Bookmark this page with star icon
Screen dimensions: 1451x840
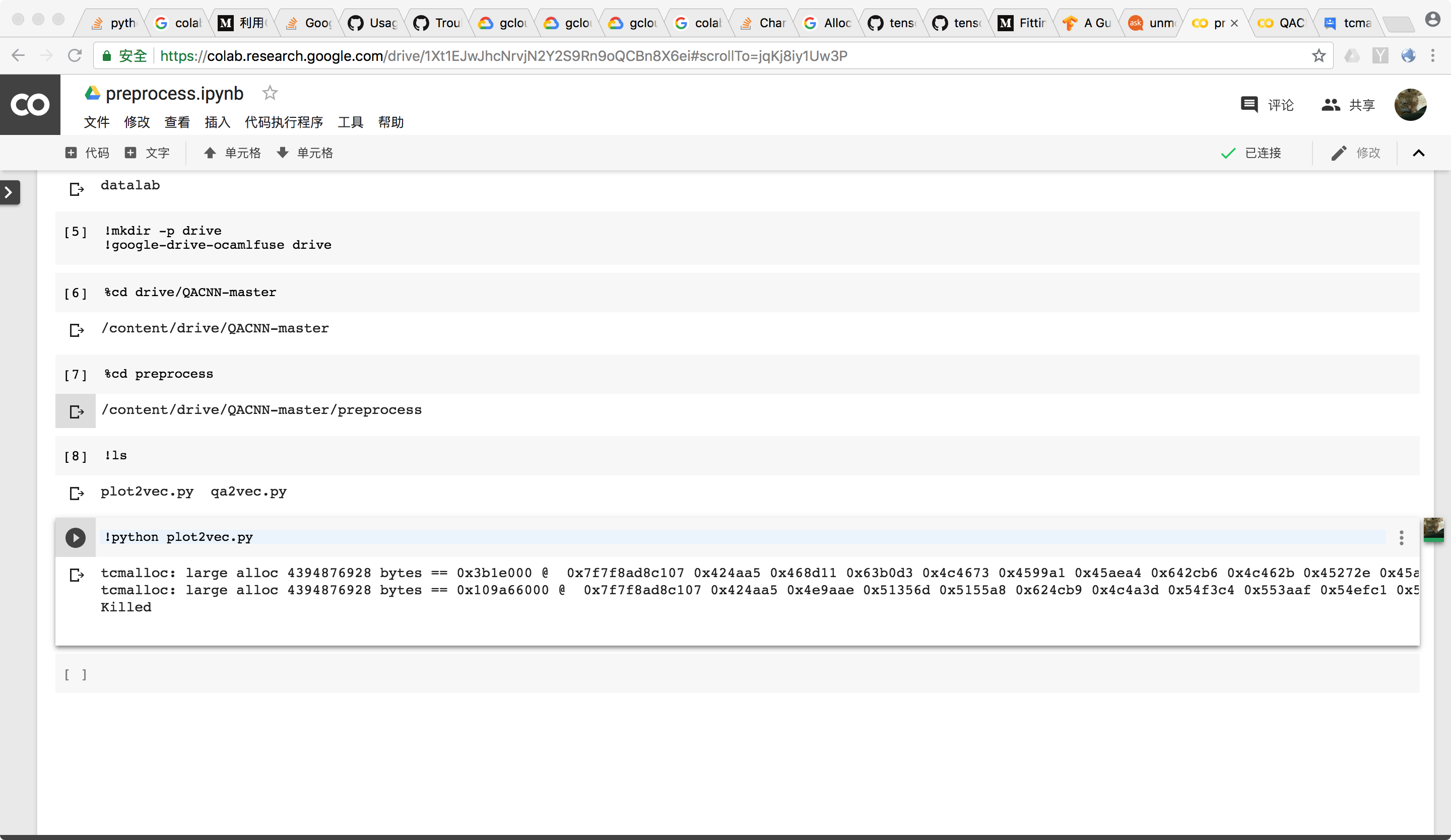click(x=1318, y=56)
